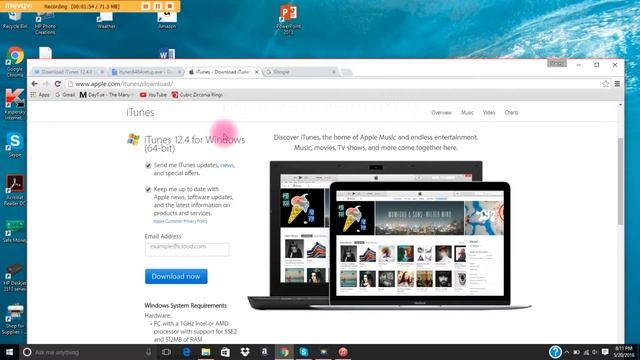Go back using the browser back arrow
This screenshot has width=640, height=360.
pos(35,84)
